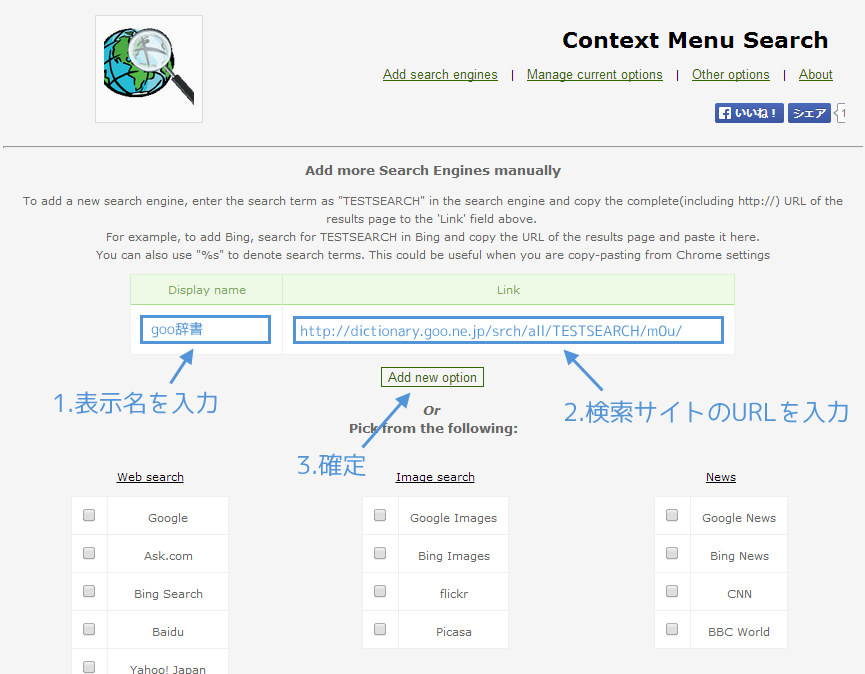This screenshot has width=865, height=674.
Task: Click the Bing Images row label
Action: [454, 556]
